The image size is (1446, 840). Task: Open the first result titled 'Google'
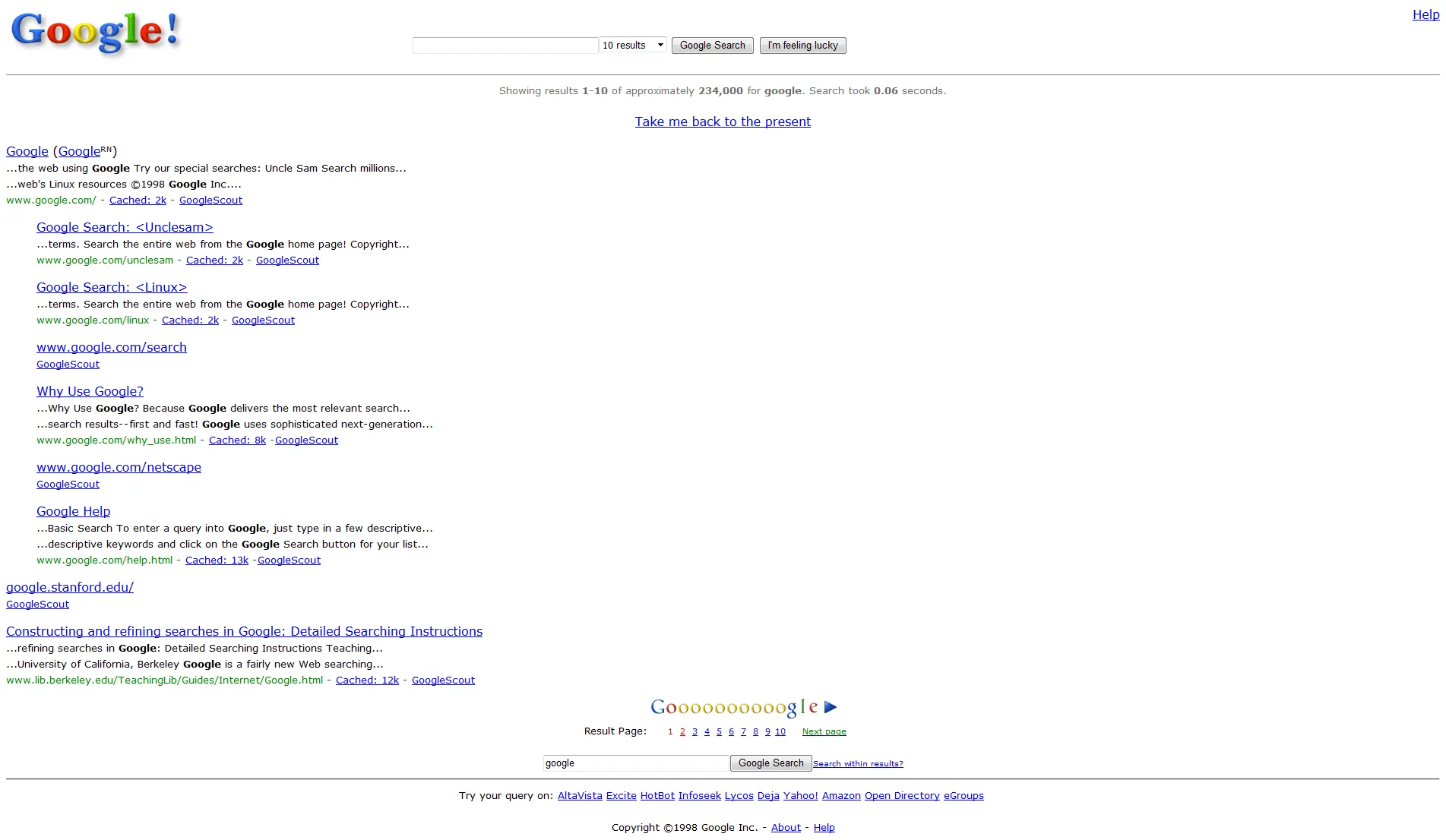27,151
